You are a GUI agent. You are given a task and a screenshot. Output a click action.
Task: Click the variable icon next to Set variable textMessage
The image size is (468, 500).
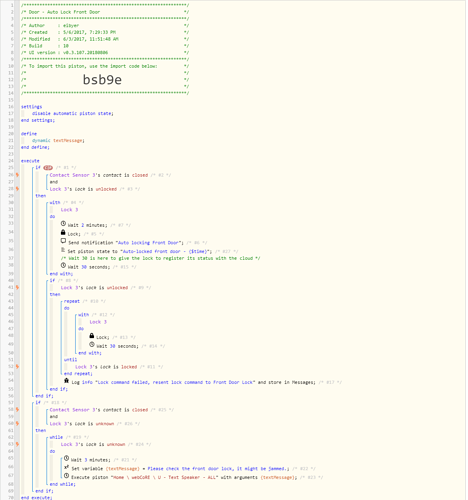click(x=66, y=467)
